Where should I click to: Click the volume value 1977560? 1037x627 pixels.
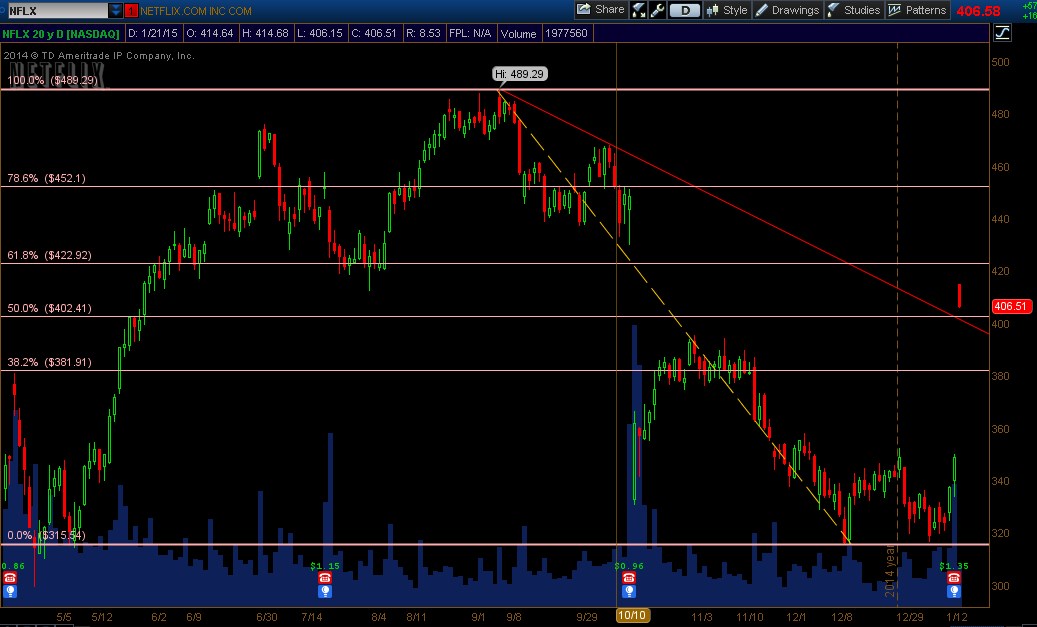(566, 33)
